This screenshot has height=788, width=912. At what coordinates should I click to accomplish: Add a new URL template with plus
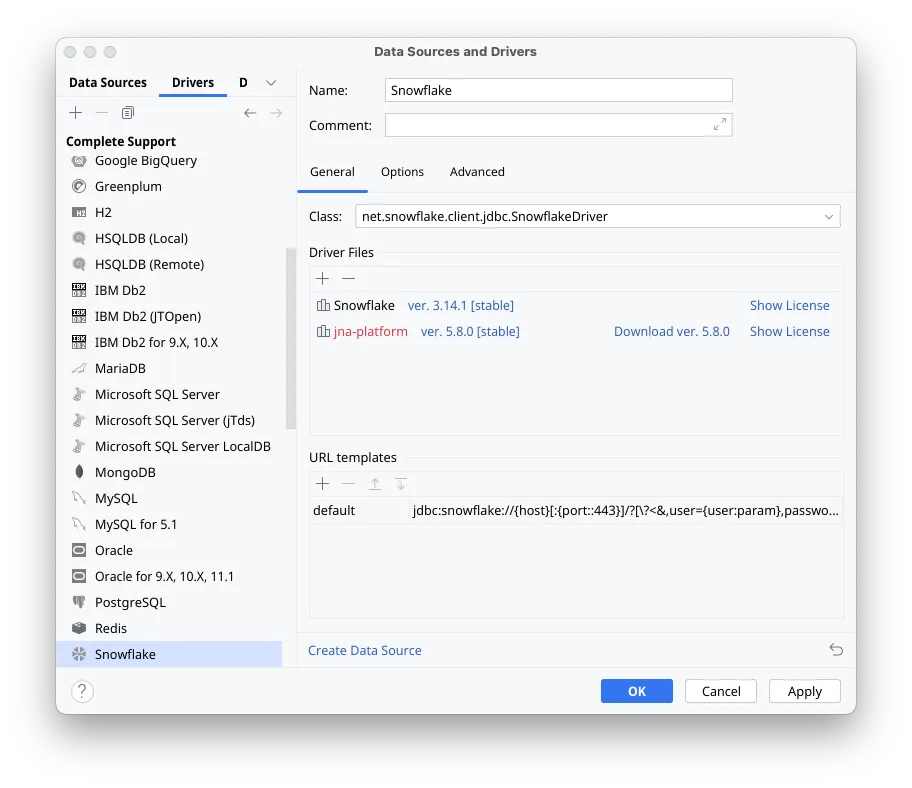tap(322, 484)
